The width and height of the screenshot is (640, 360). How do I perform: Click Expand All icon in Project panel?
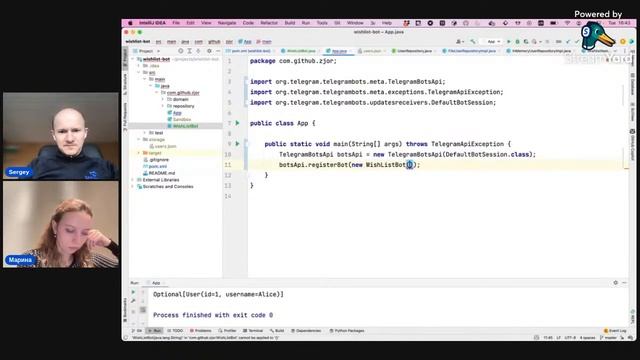pyautogui.click(x=189, y=51)
